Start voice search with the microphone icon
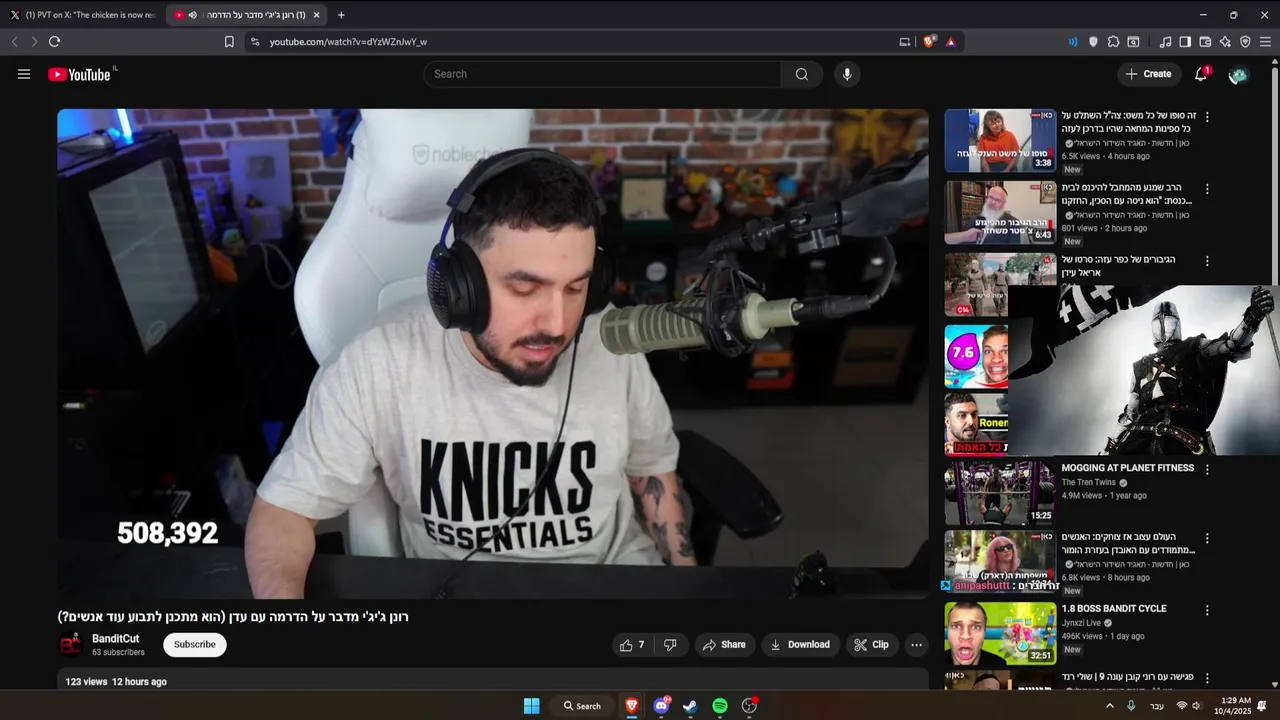Image resolution: width=1280 pixels, height=720 pixels. pos(847,74)
